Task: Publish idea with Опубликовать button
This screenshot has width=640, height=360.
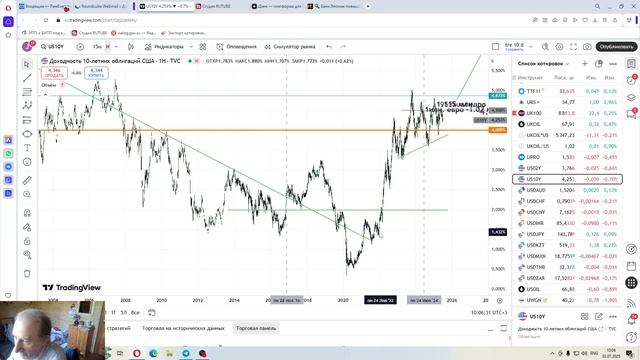Action: pos(616,47)
